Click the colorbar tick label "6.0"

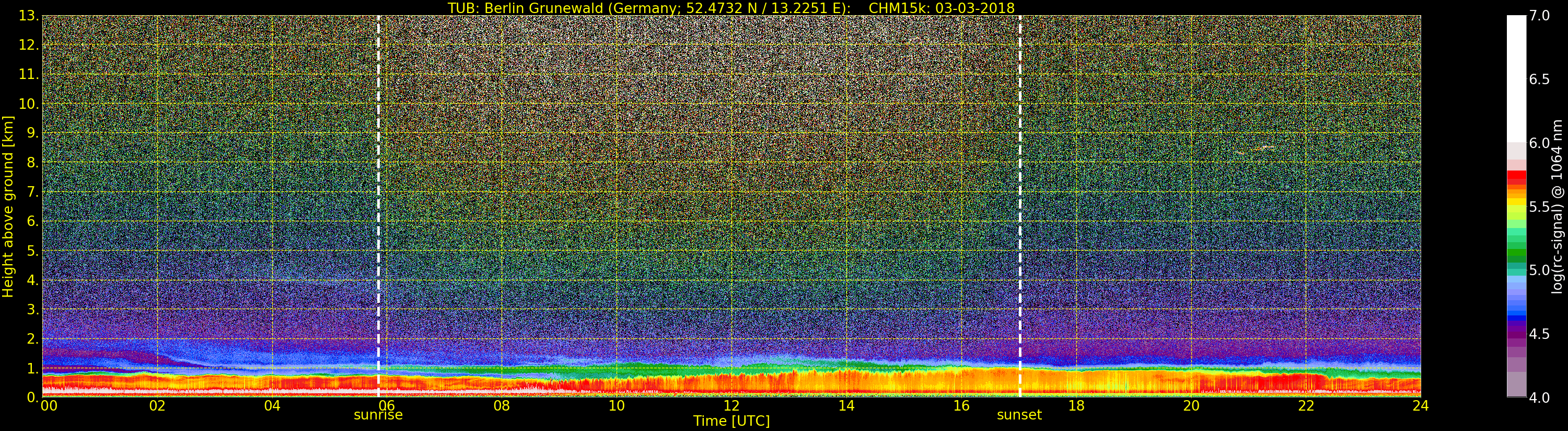(1540, 143)
